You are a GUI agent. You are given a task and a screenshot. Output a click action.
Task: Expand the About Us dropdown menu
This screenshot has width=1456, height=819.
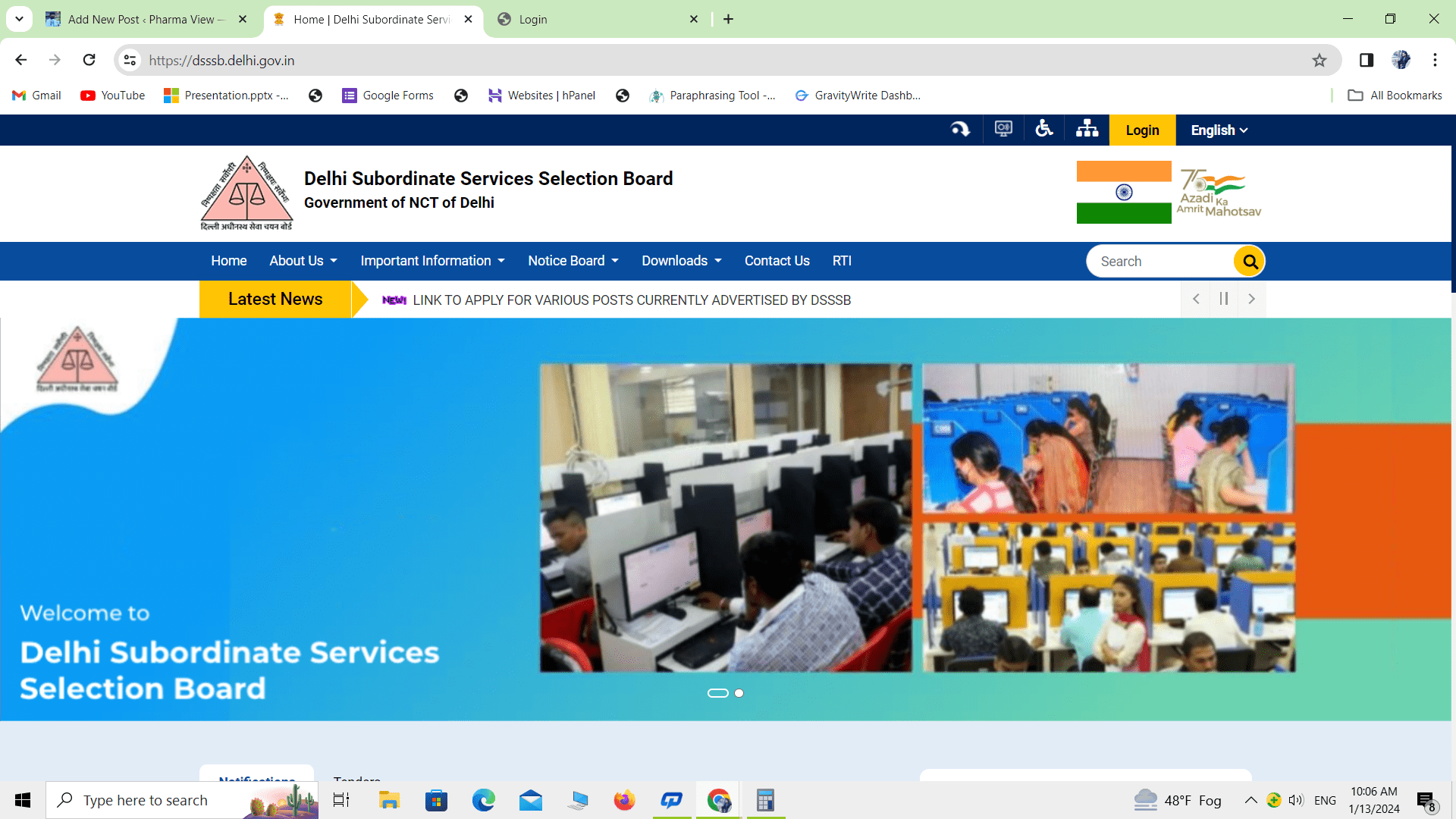[302, 261]
